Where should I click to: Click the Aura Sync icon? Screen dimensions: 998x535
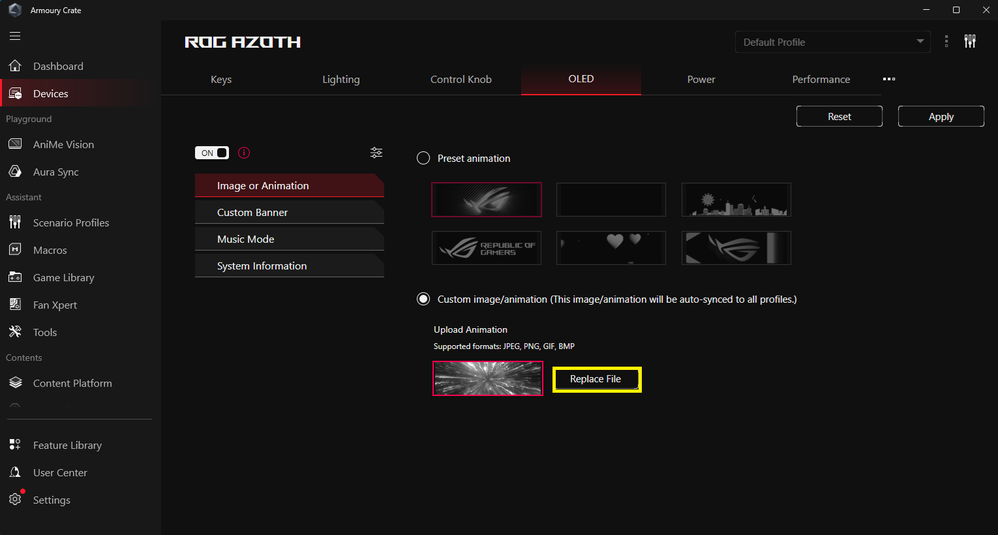pyautogui.click(x=15, y=172)
